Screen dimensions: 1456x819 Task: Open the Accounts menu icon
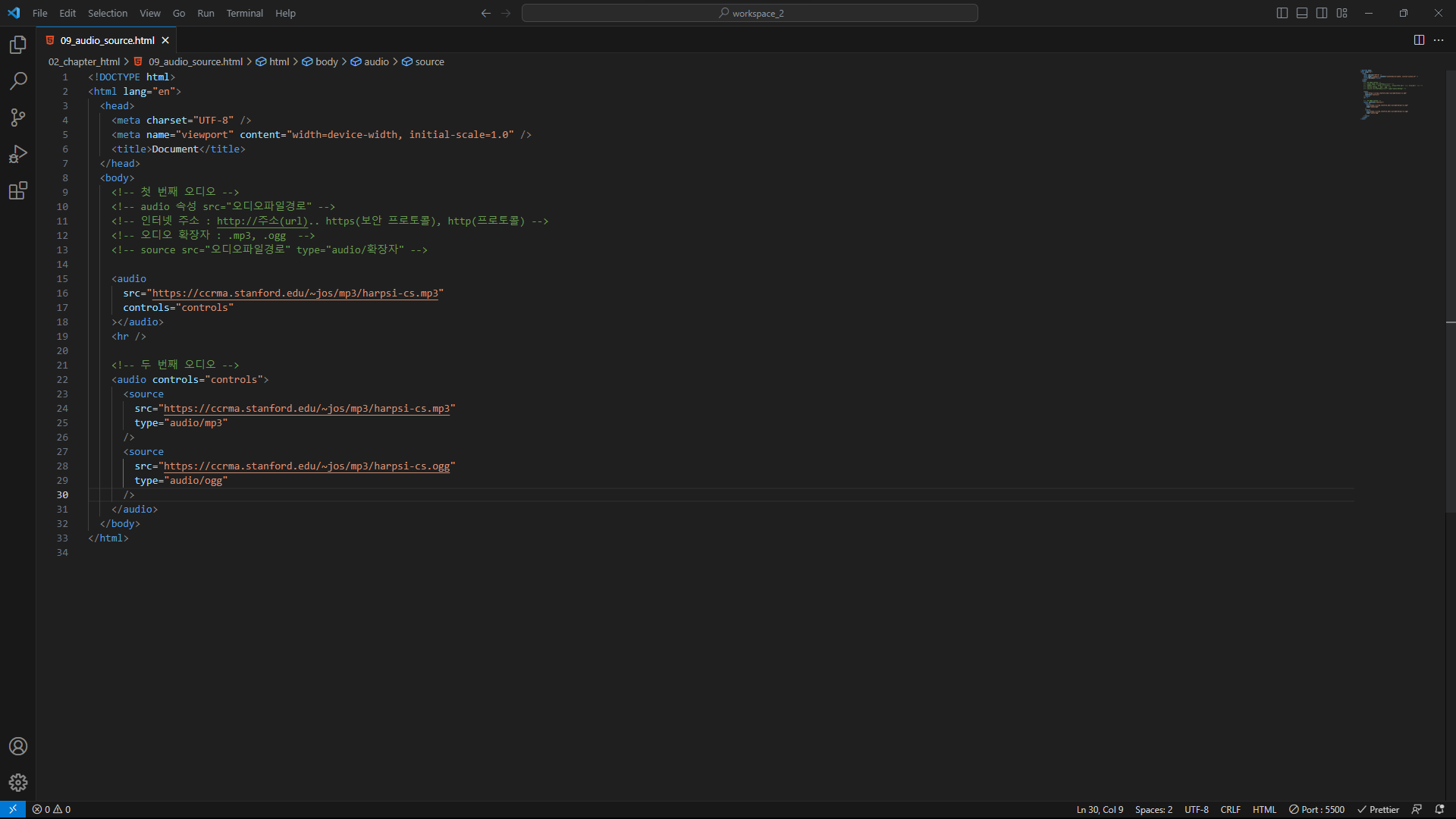click(18, 746)
